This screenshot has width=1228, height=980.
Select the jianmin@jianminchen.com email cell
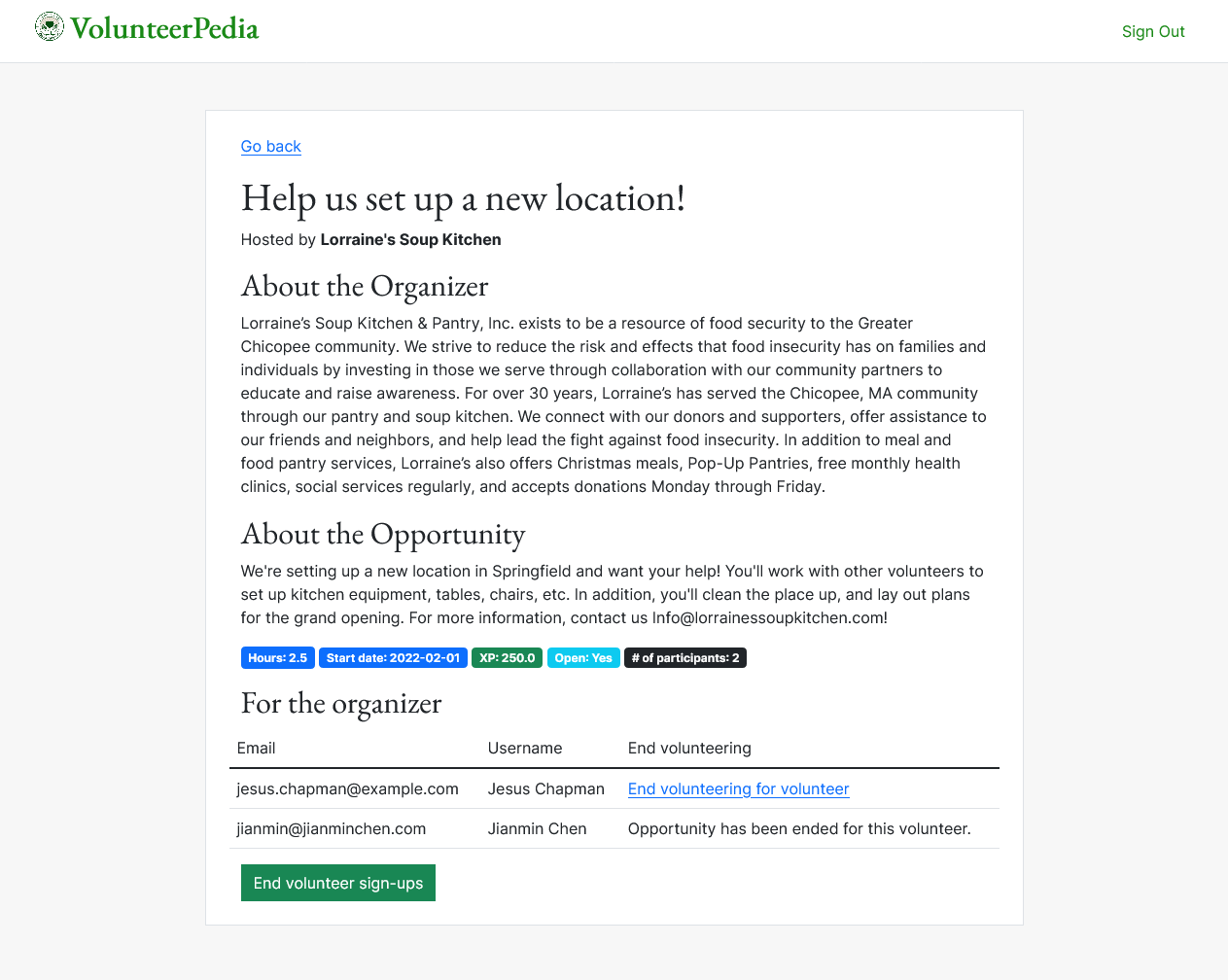click(x=332, y=828)
